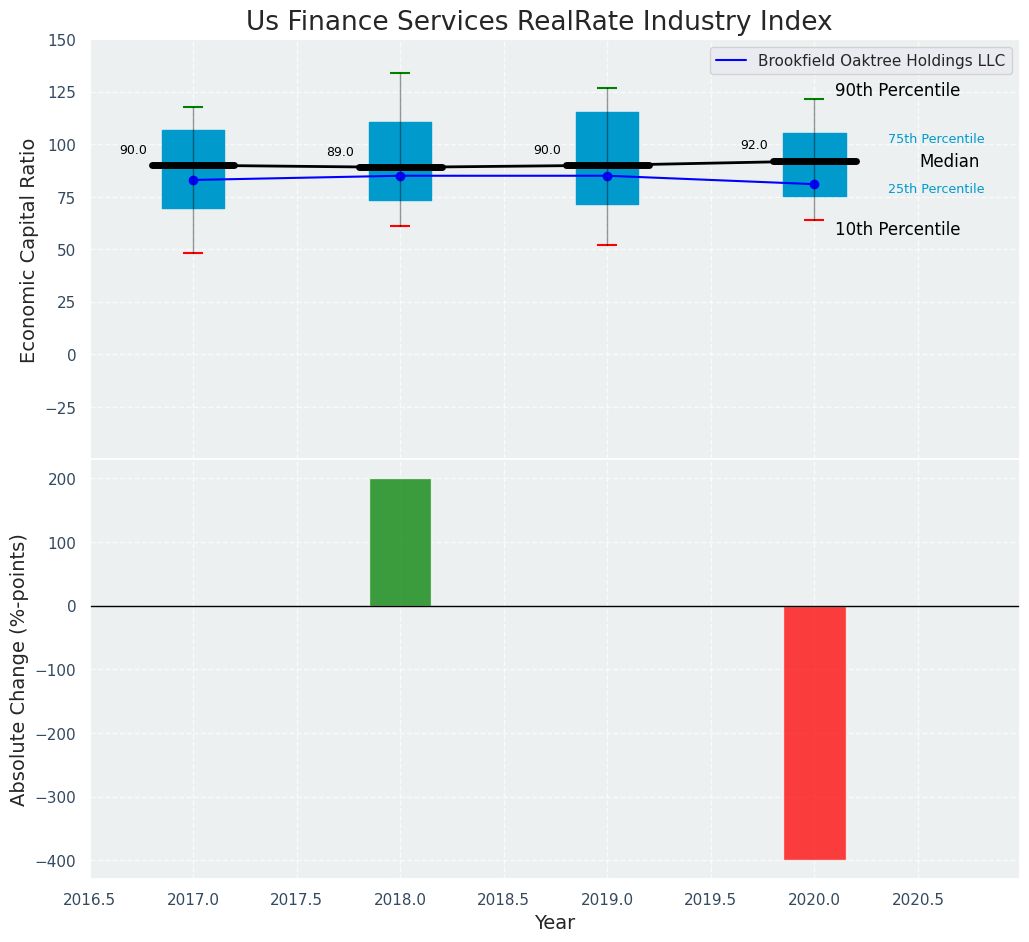This screenshot has width=1029, height=942.
Task: Click the blue data point at 2019
Action: (607, 176)
